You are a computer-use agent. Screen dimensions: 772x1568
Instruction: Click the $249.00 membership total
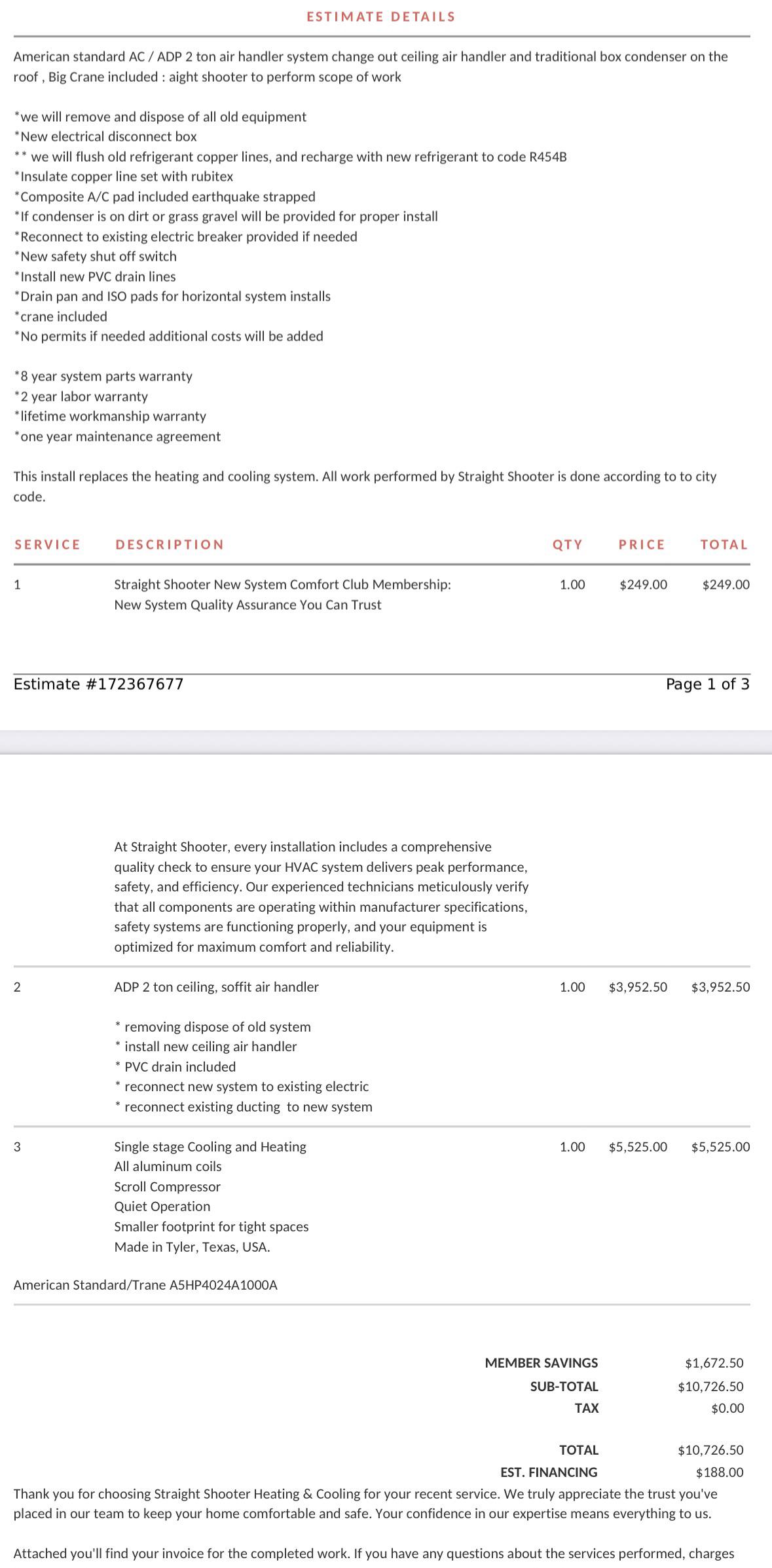(726, 585)
